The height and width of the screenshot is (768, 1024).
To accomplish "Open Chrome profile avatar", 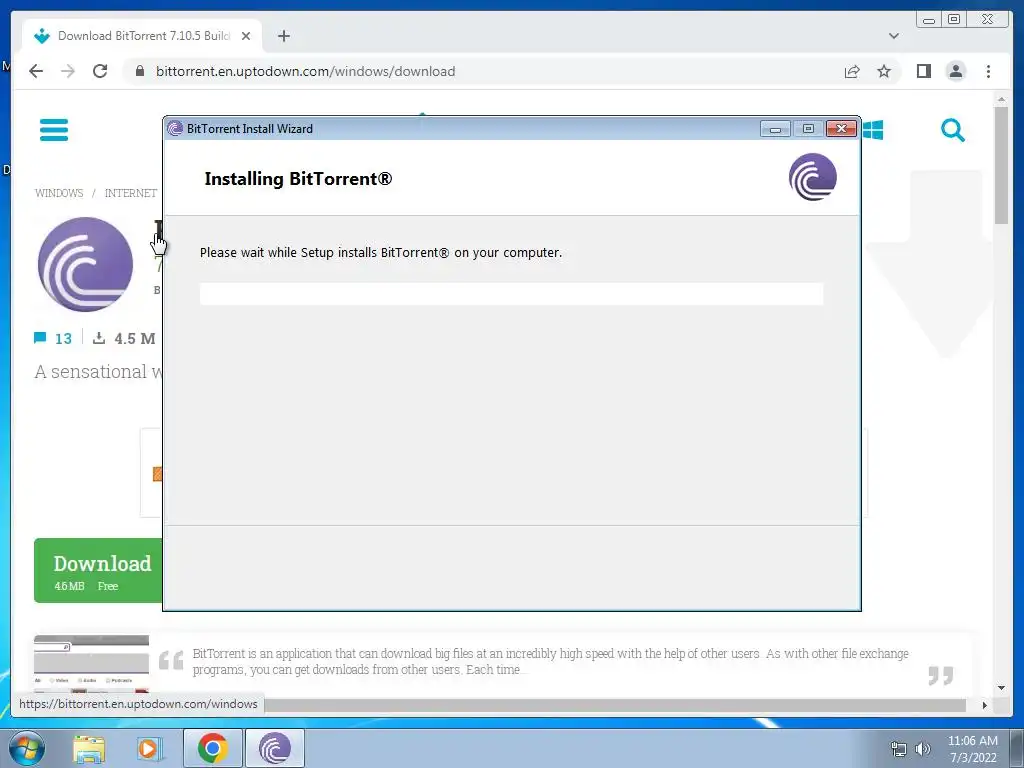I will click(x=955, y=71).
